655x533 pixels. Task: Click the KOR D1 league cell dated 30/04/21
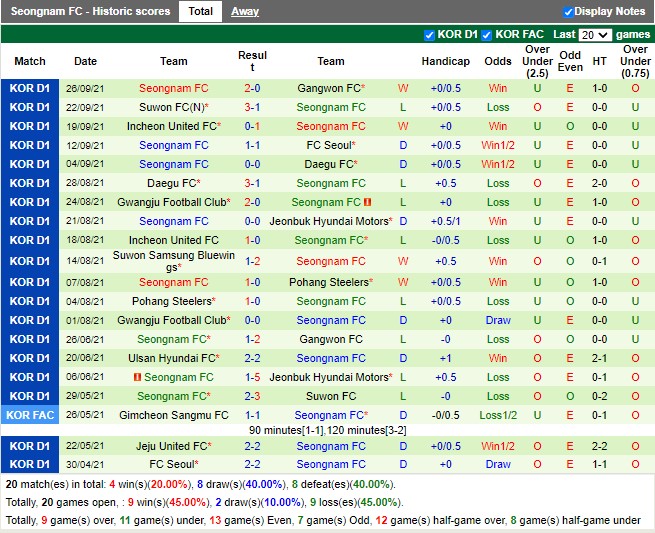coord(30,464)
